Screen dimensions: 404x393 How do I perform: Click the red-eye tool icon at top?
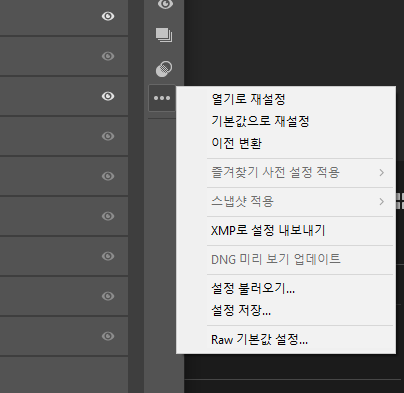coord(165,4)
